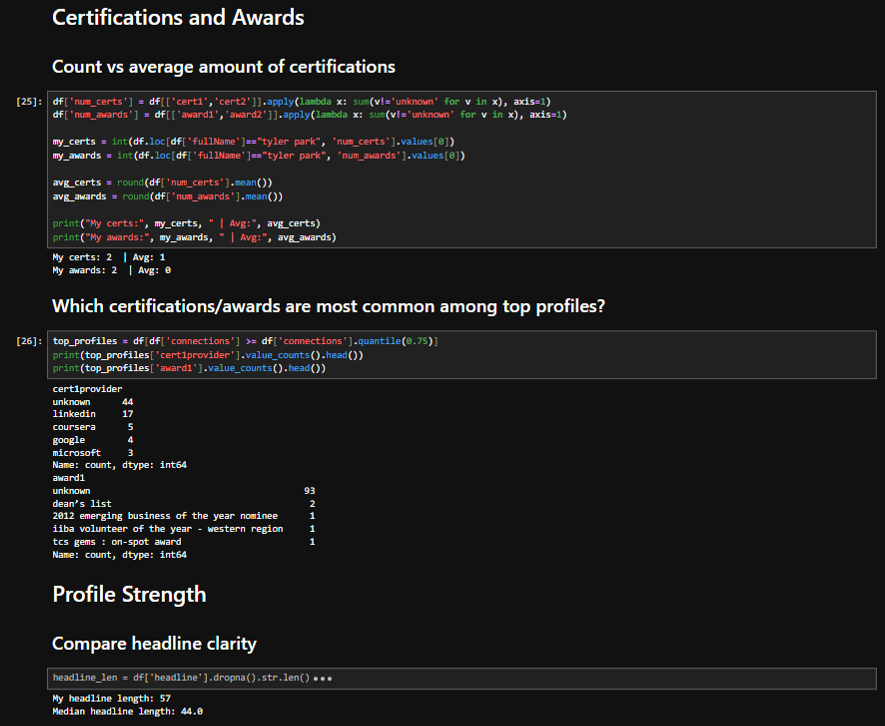Click the Compare headline clarity heading

tap(154, 643)
